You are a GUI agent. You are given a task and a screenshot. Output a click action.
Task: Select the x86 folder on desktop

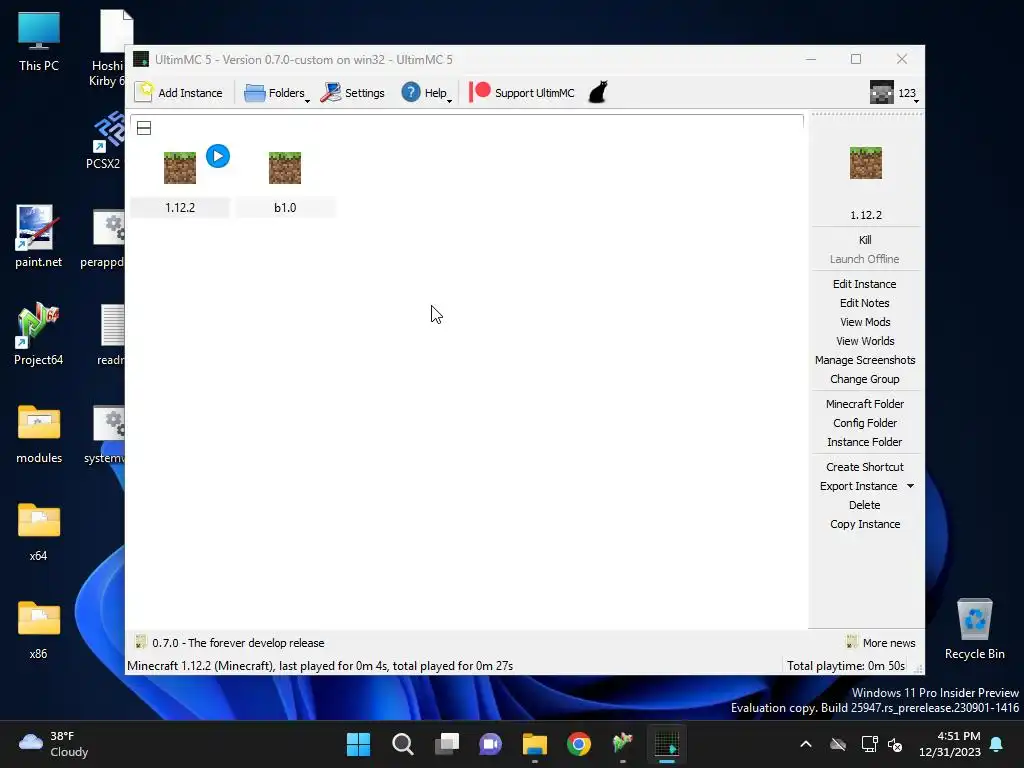click(39, 630)
